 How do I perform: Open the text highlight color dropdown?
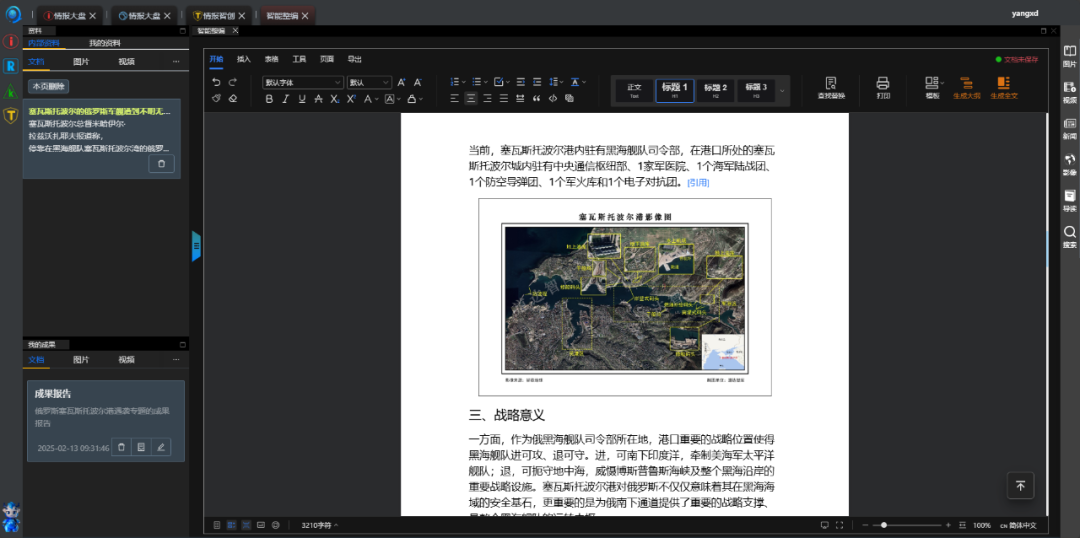click(x=399, y=99)
